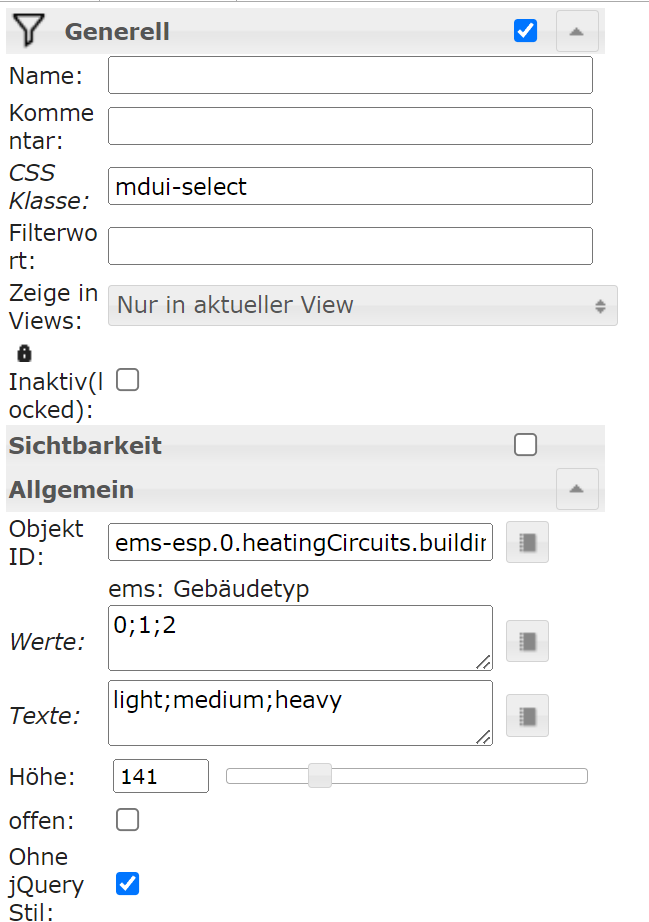The image size is (649, 922).
Task: Tick the Sichtbarkeit section checkbox
Action: [x=525, y=445]
